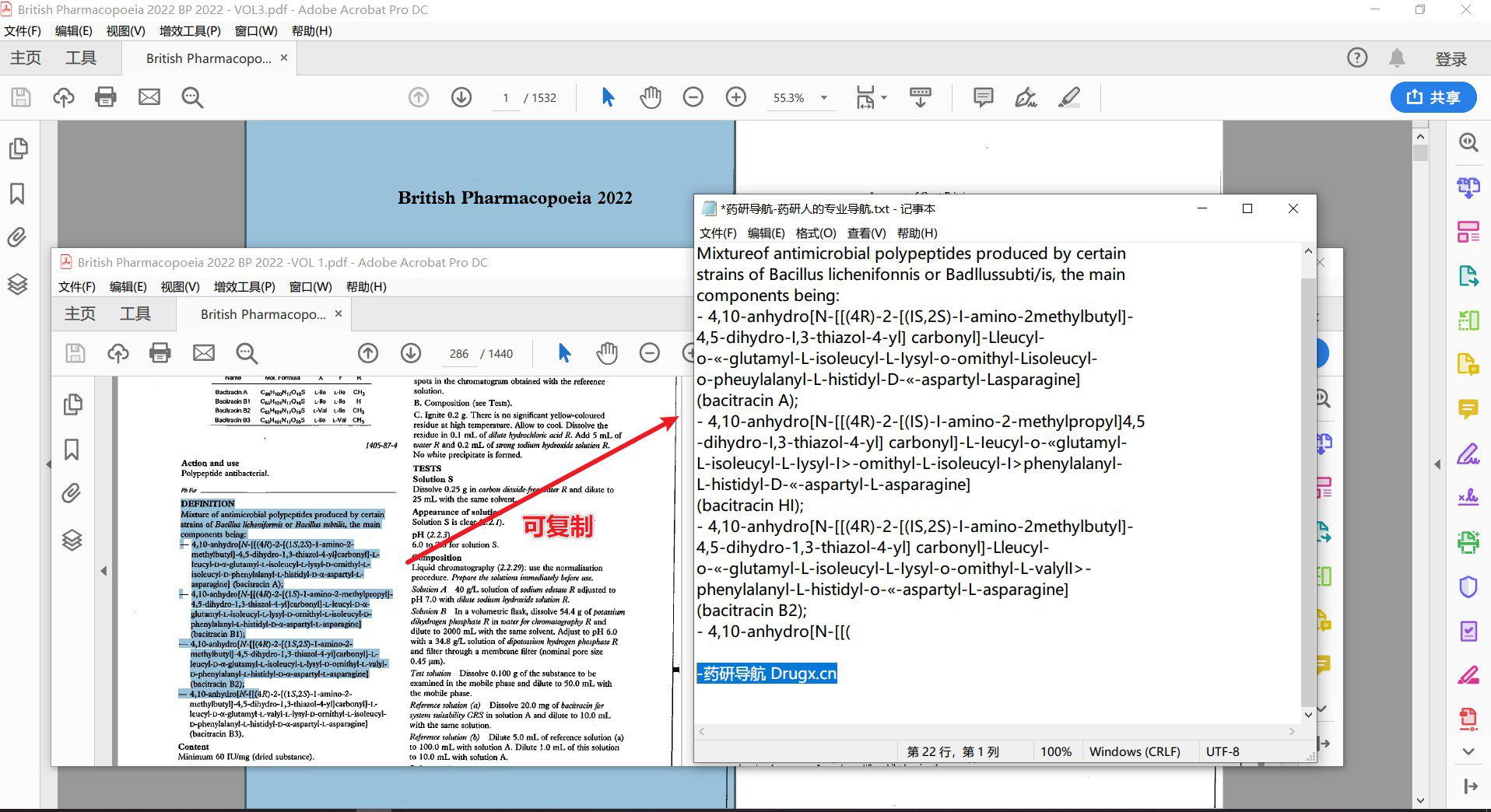The image size is (1491, 812).
Task: Switch to 主页 tab in VOL3 window
Action: click(x=26, y=58)
